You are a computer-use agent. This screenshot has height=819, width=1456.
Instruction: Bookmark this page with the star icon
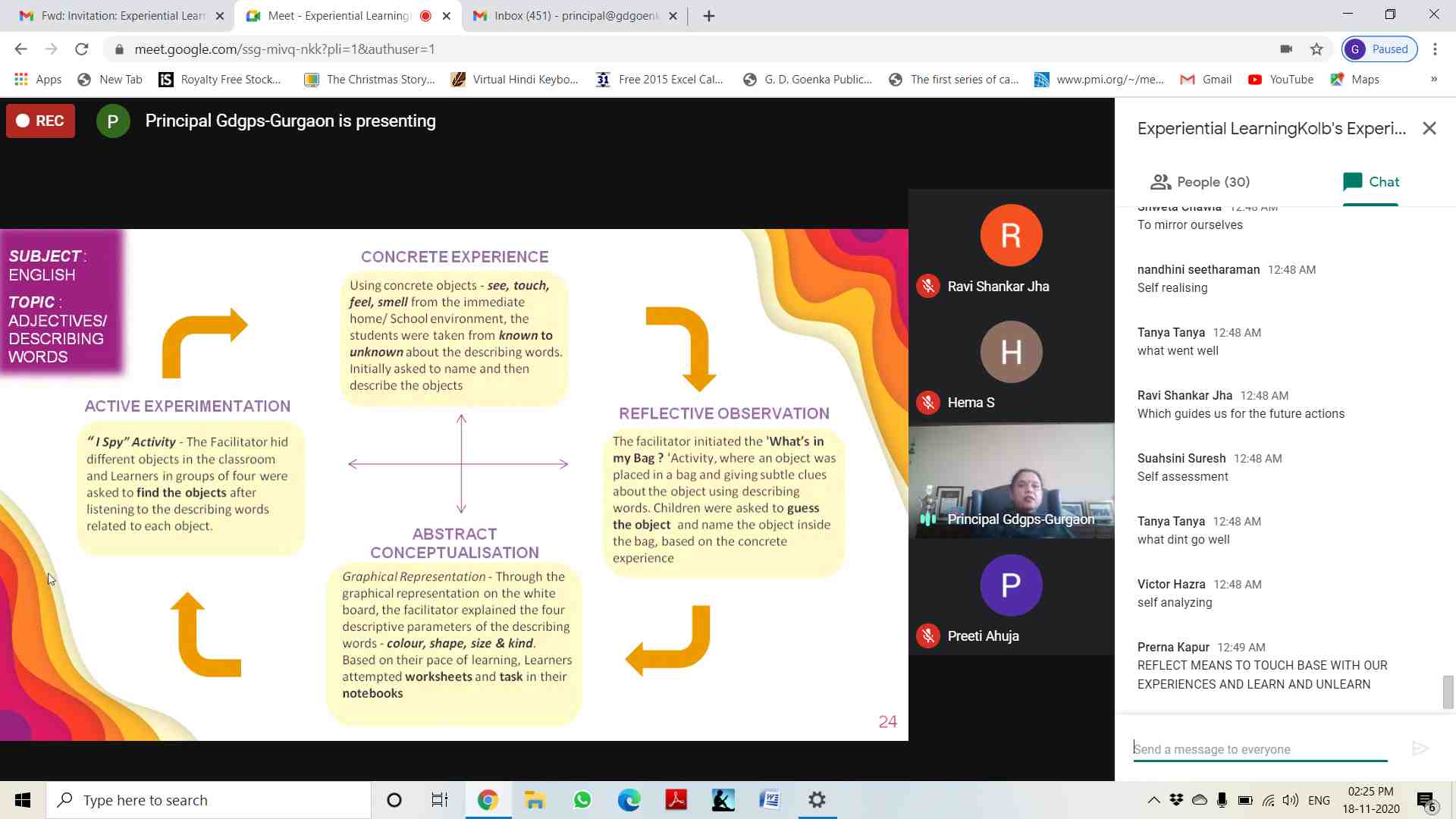(x=1316, y=49)
